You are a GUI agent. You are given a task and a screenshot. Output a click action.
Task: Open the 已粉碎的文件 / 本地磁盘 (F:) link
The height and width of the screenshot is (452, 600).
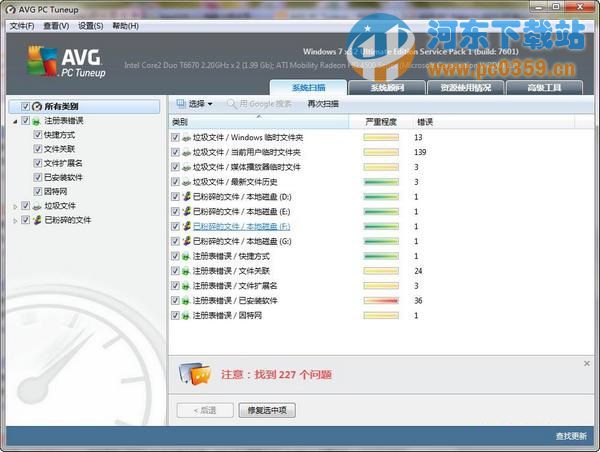pos(241,227)
